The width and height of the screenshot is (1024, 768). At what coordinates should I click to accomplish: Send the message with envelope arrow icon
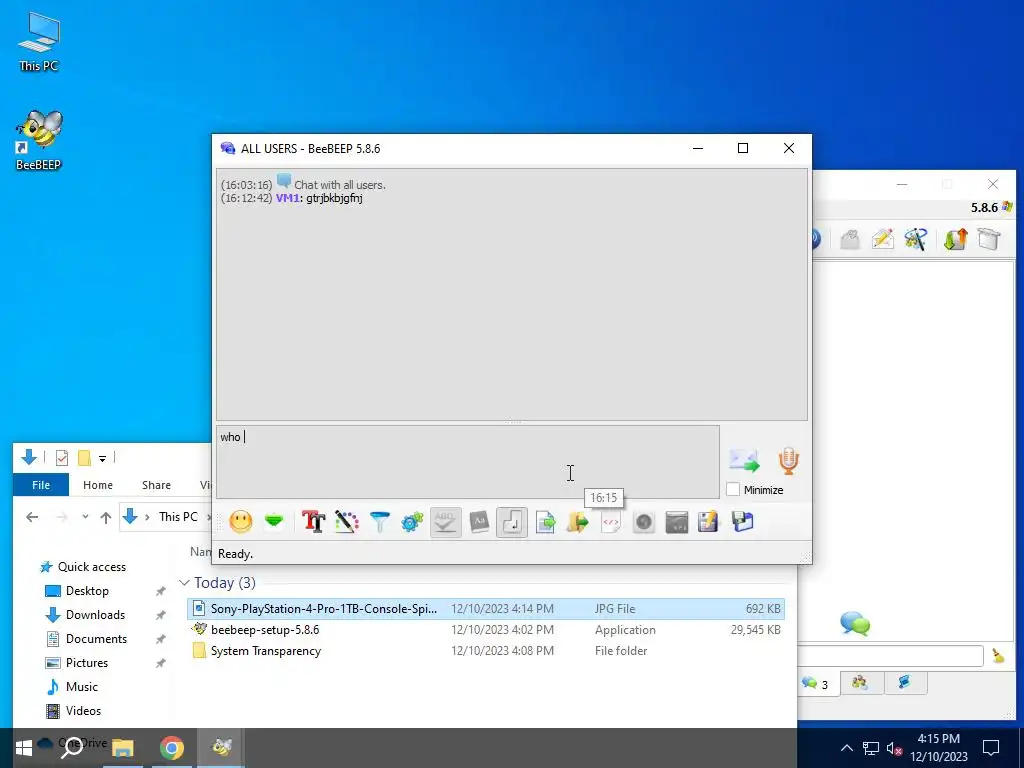point(744,460)
